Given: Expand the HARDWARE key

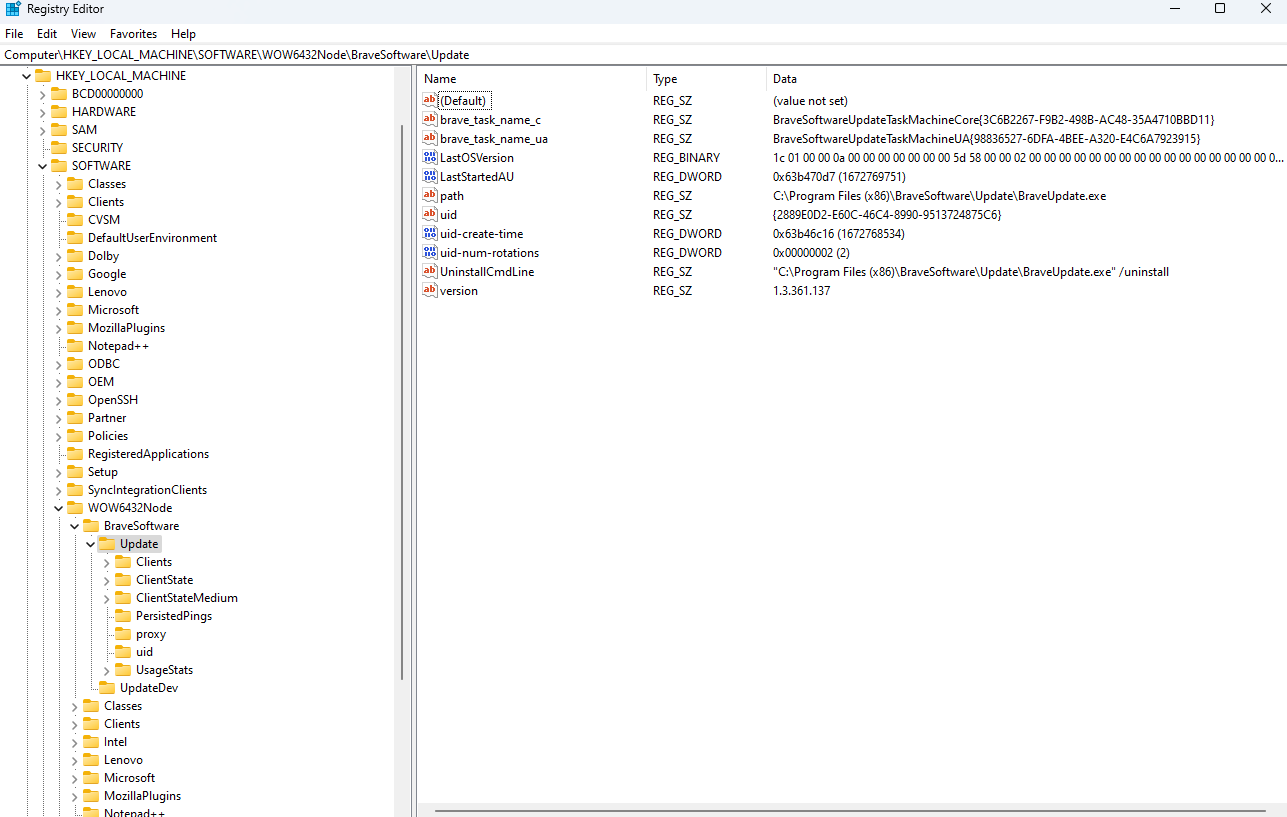Looking at the screenshot, I should point(42,112).
